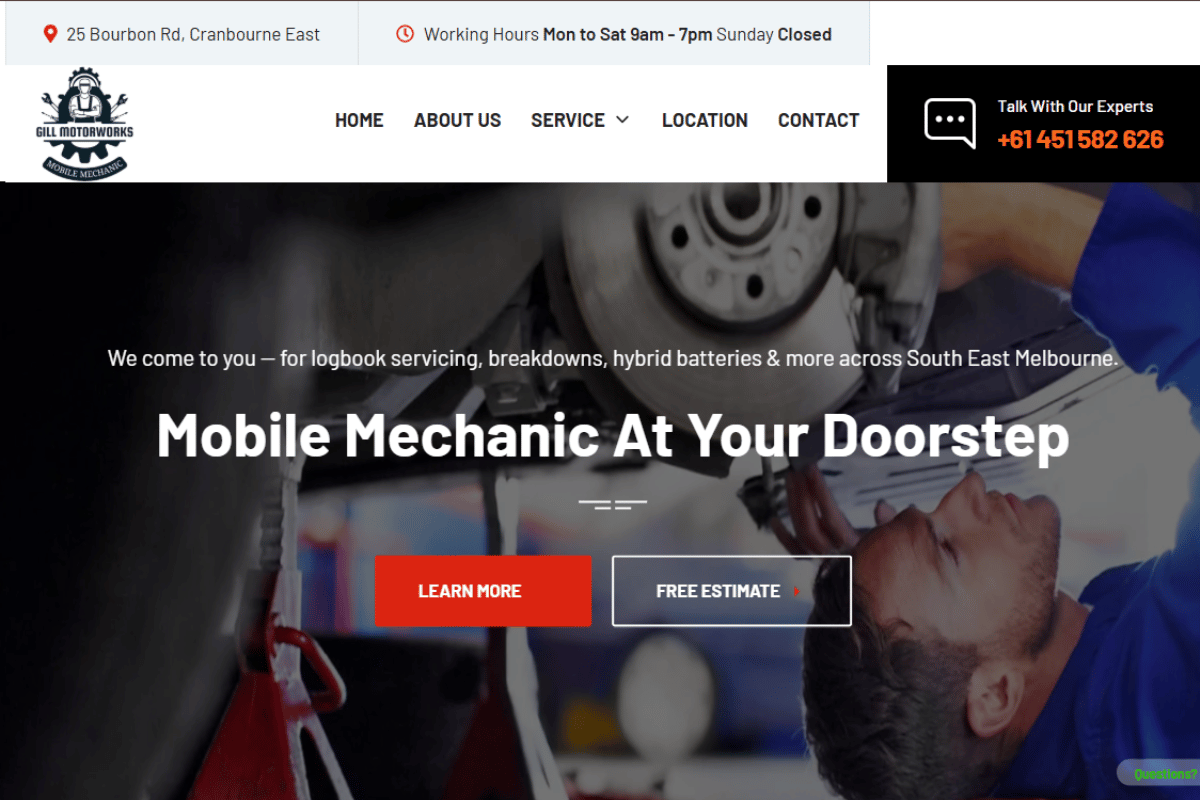Call the phone number +61 451 582 626
This screenshot has width=1200, height=800.
pos(1080,139)
